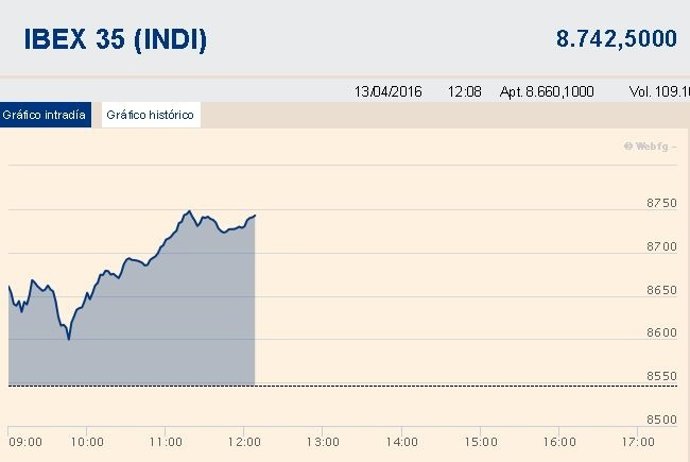Click the Vol. volume figure
The width and height of the screenshot is (690, 462).
[x=660, y=91]
